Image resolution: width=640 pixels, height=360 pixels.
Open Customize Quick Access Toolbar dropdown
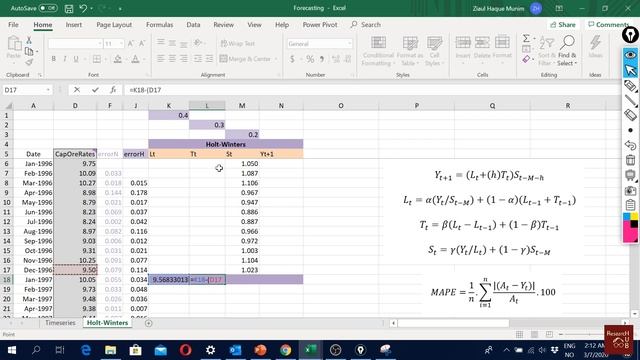click(x=120, y=9)
